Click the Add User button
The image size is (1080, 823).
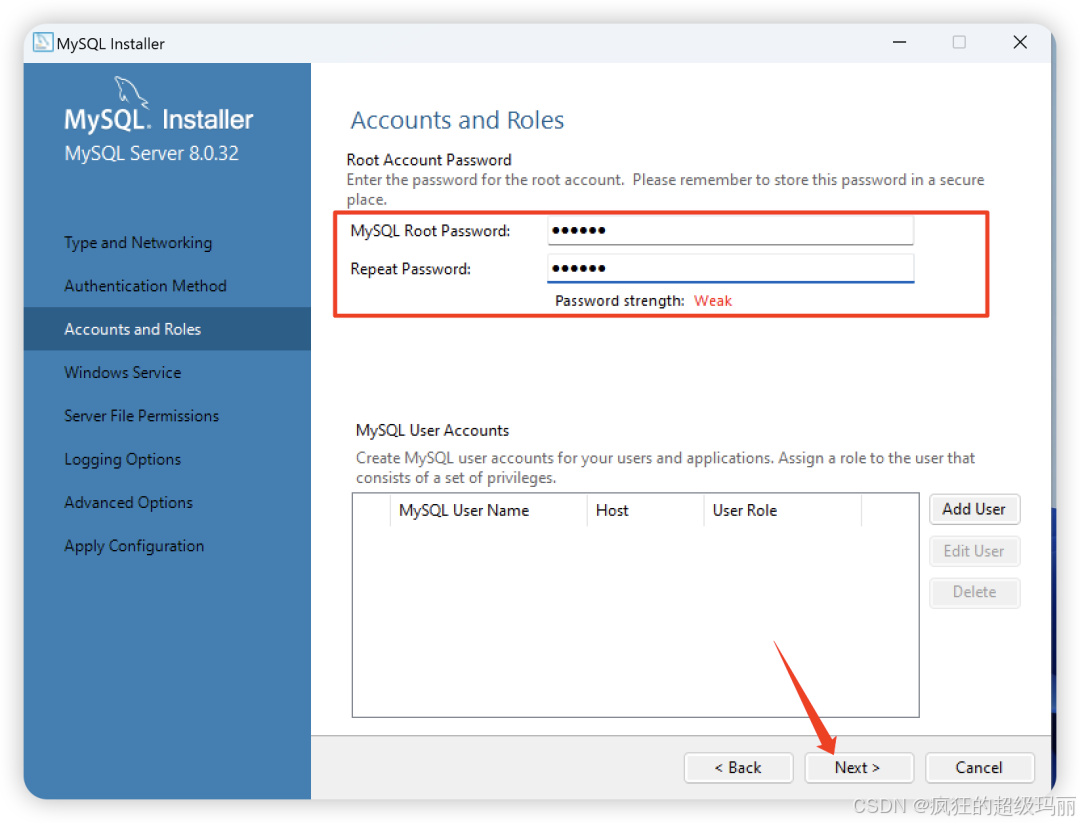(x=974, y=509)
